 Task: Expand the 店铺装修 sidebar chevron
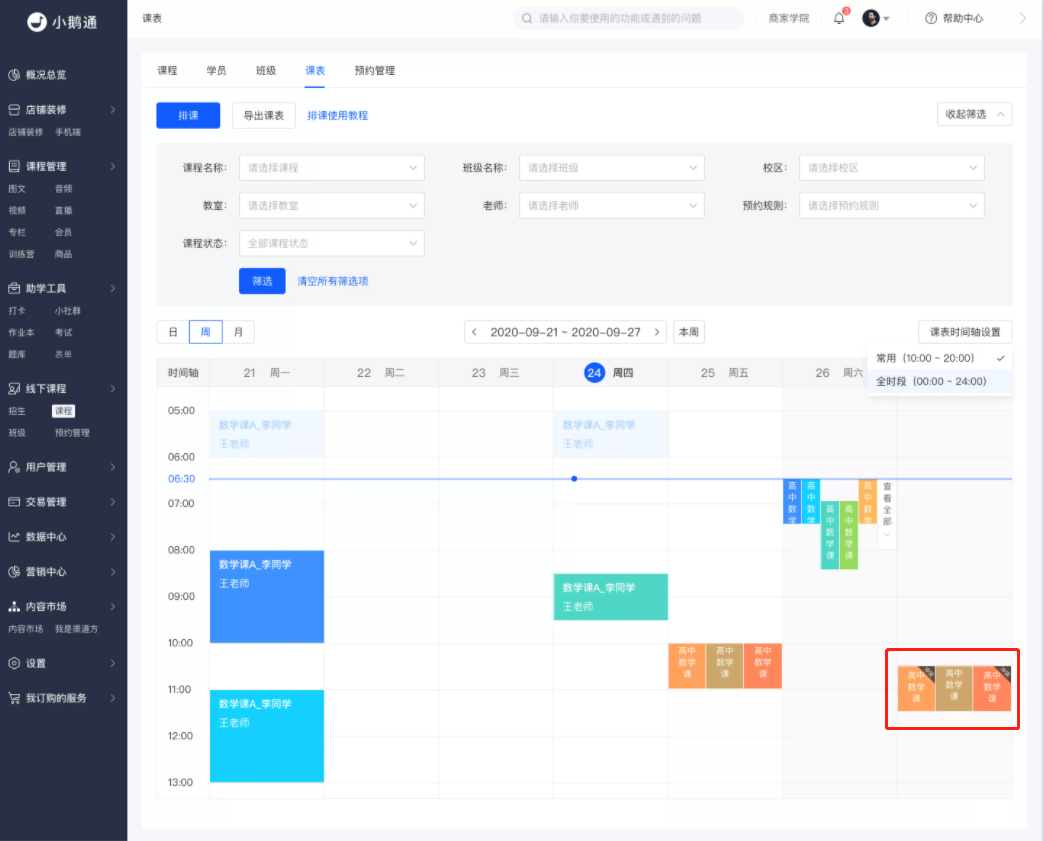pyautogui.click(x=112, y=109)
